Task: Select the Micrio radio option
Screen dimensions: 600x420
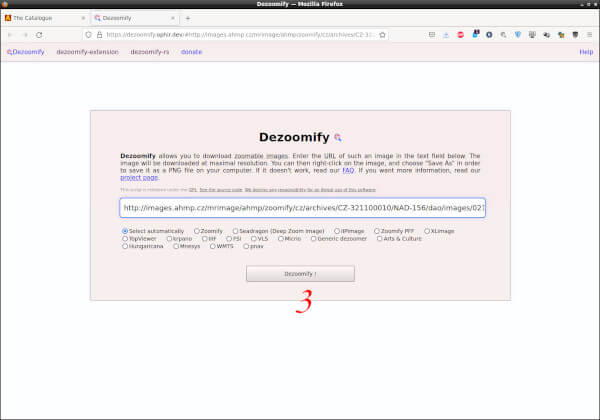Action: coord(281,239)
